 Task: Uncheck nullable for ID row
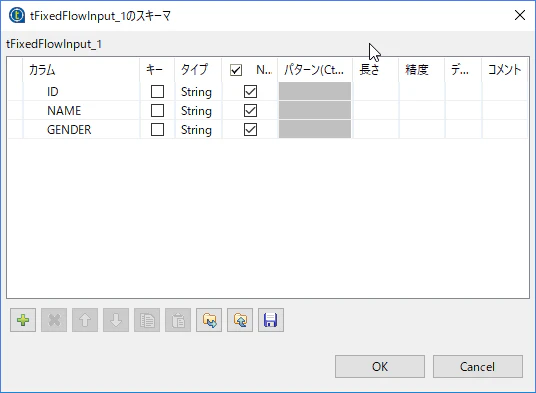tap(250, 92)
